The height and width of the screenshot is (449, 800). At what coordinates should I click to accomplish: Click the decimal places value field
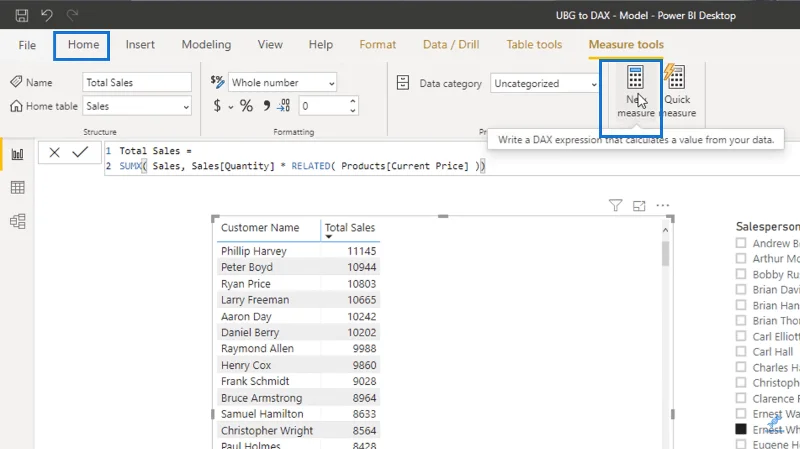point(323,106)
